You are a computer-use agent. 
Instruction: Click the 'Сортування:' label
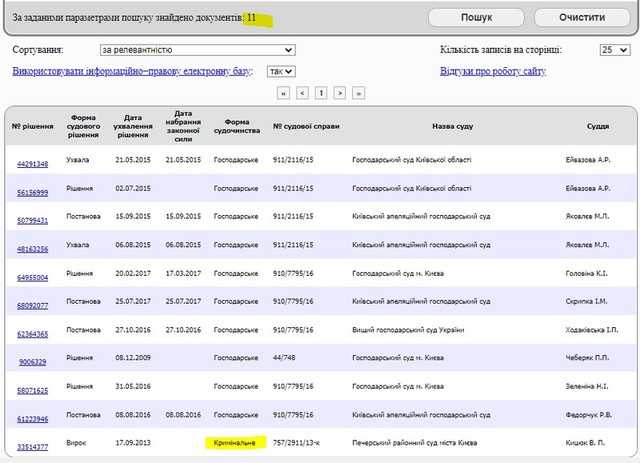point(38,50)
